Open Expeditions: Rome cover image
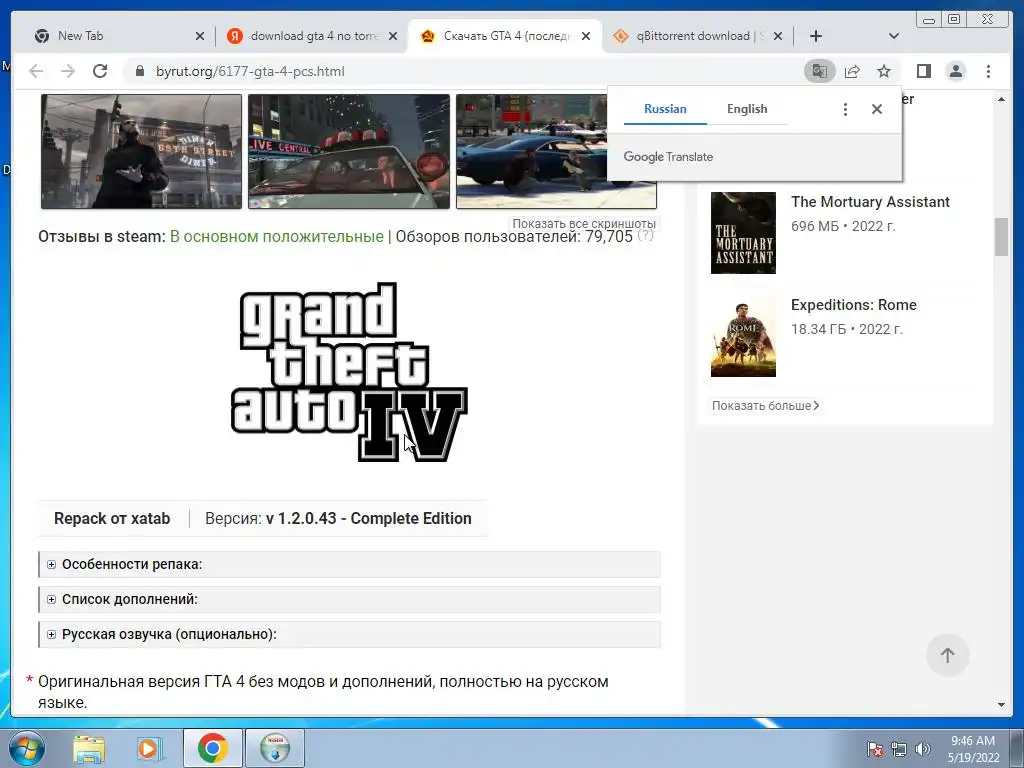Viewport: 1024px width, 768px height. click(743, 336)
